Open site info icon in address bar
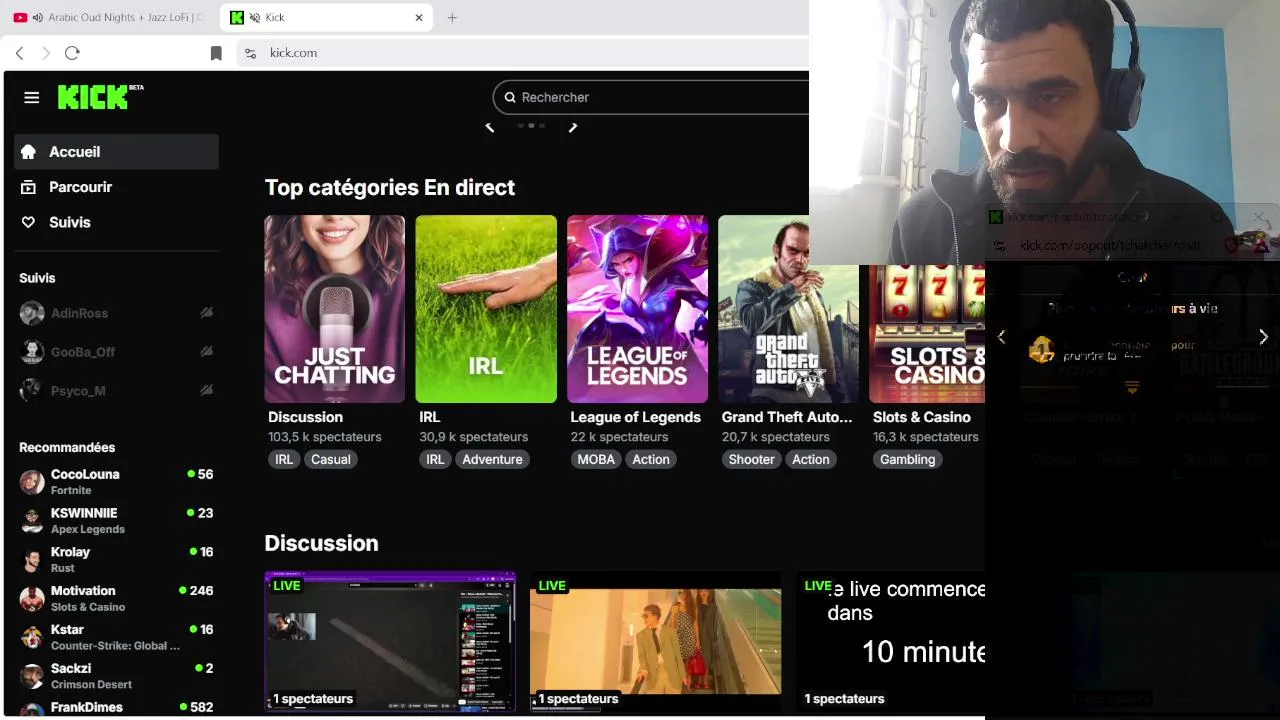The height and width of the screenshot is (720, 1280). click(250, 53)
